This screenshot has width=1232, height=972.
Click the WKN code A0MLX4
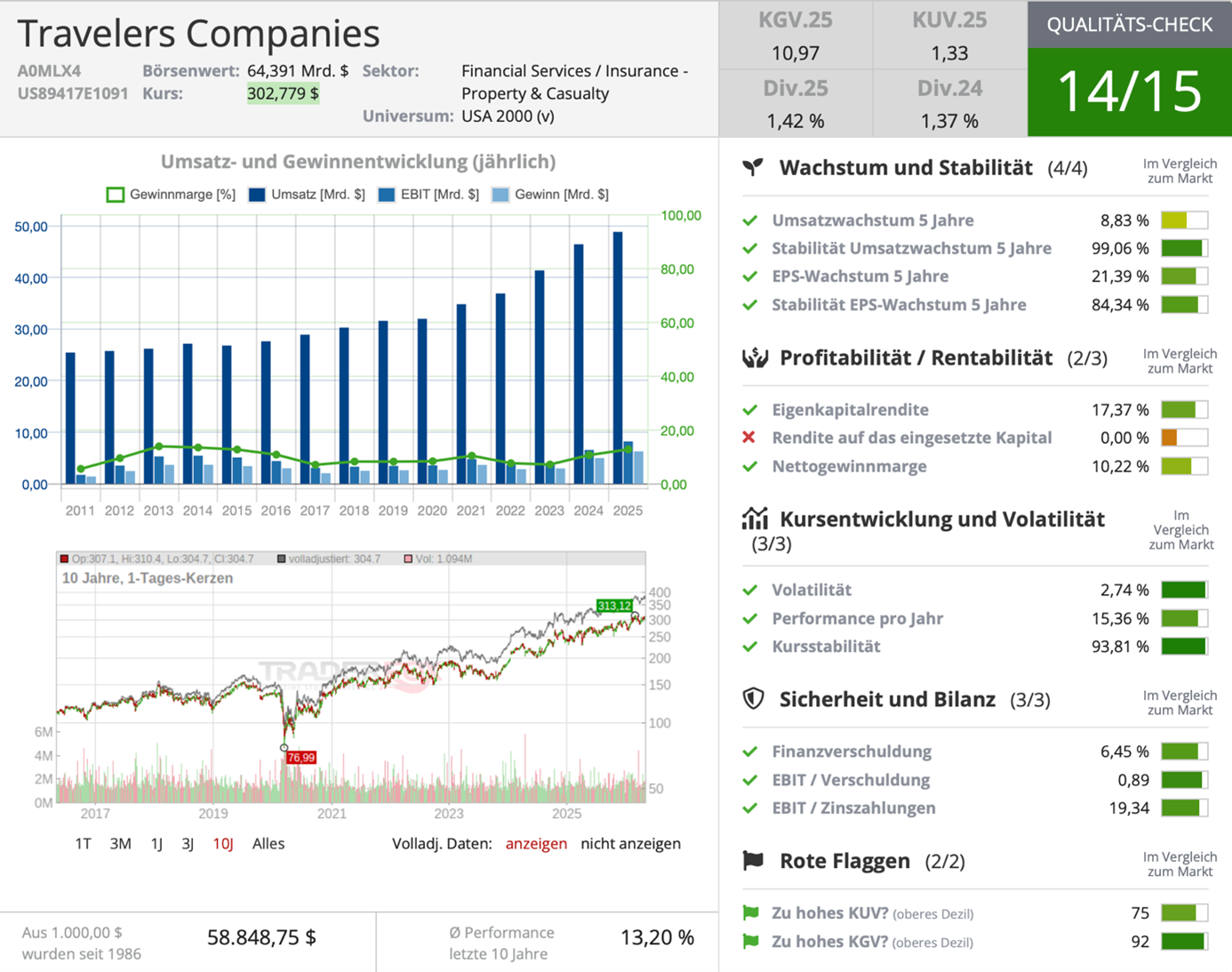(49, 71)
